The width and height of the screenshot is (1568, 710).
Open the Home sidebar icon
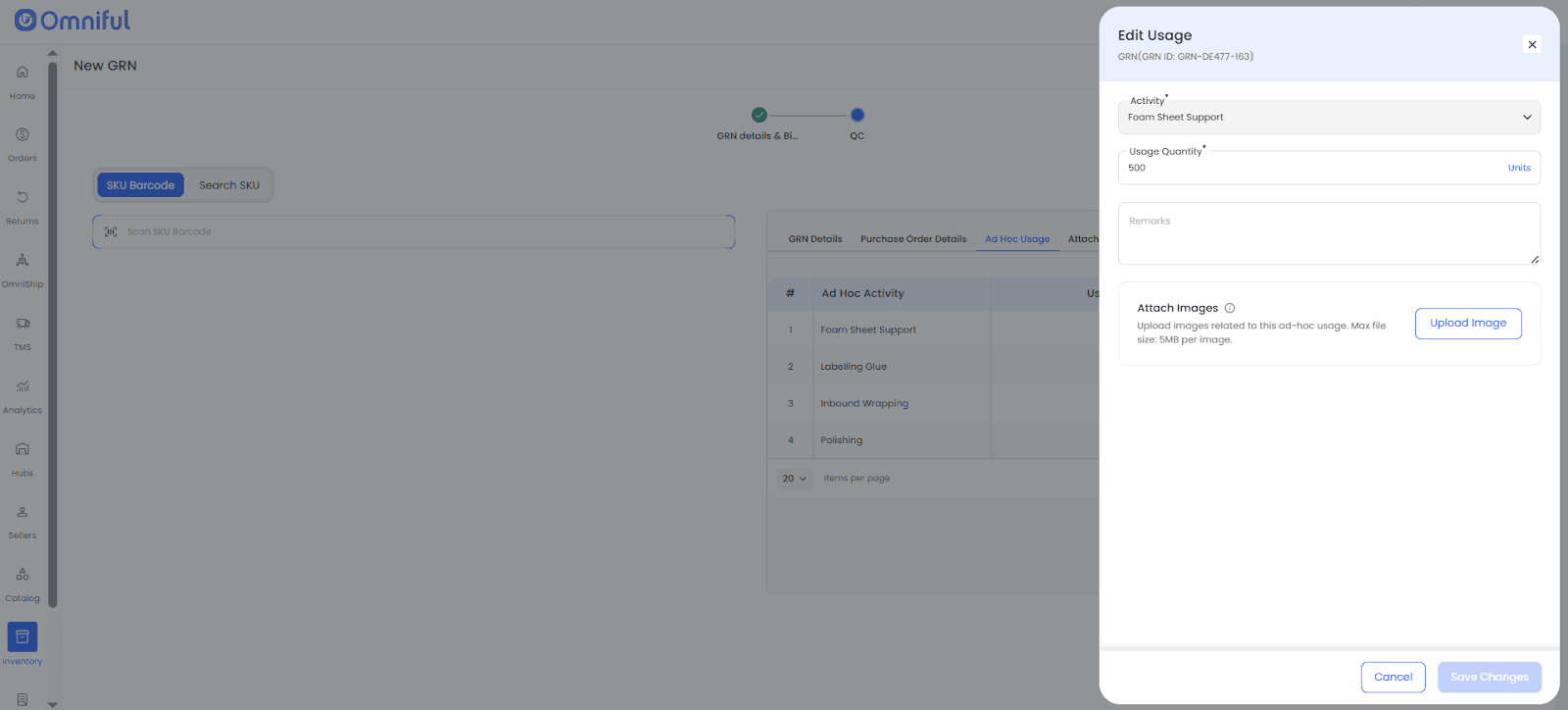pyautogui.click(x=23, y=73)
